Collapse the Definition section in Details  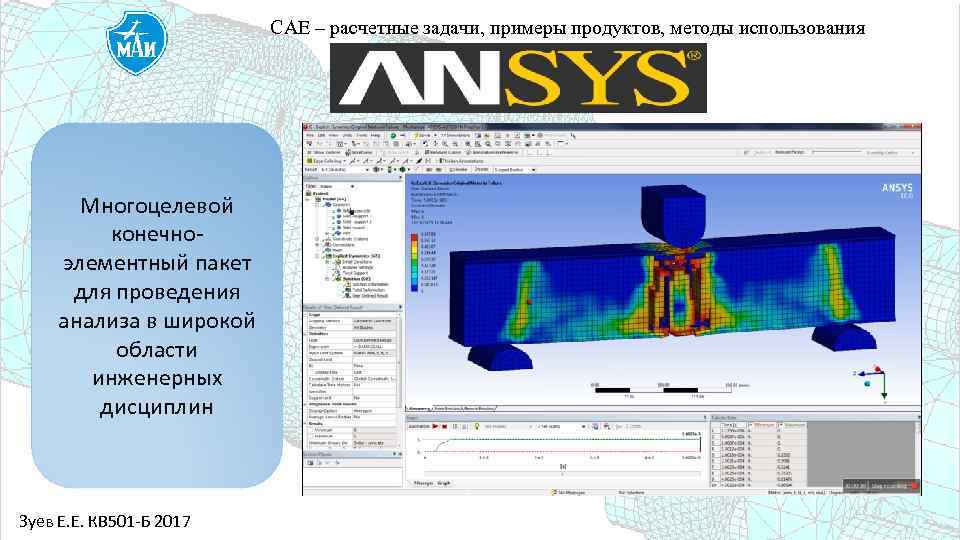(x=306, y=334)
